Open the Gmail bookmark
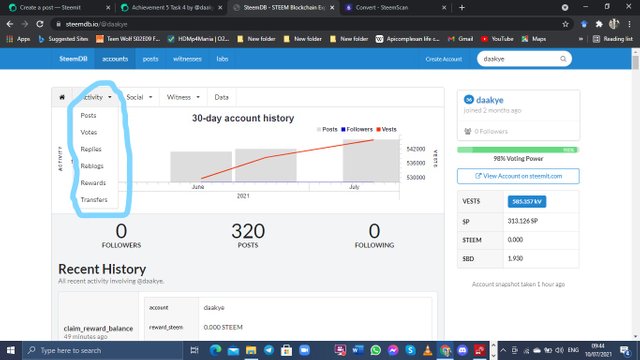Screen dimensions: 640x360 click(x=460, y=39)
